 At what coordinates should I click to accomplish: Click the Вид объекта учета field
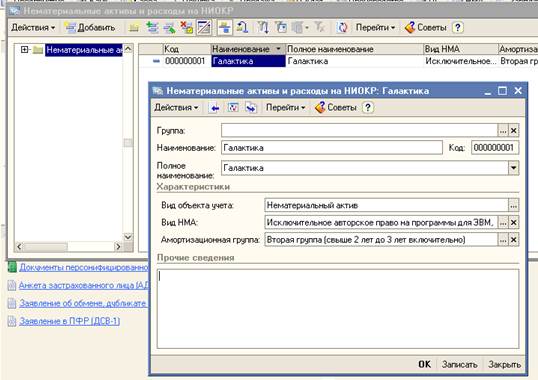point(386,205)
